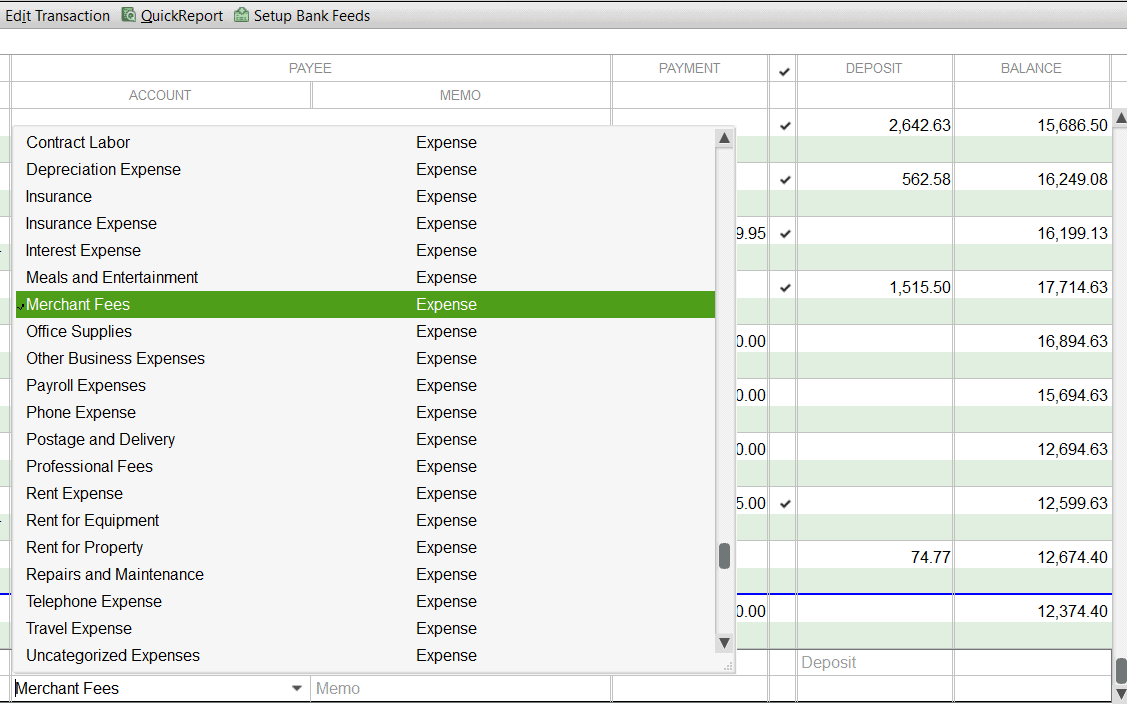Click the Memo input field
Image resolution: width=1127 pixels, height=720 pixels.
pos(461,688)
